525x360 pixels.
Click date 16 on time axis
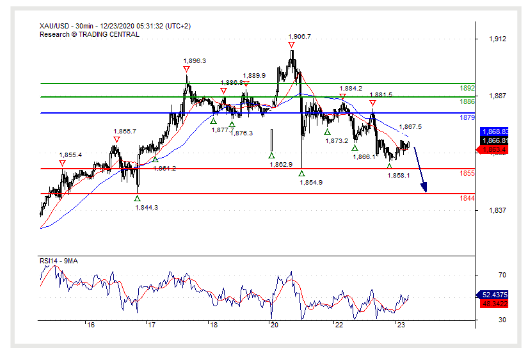click(x=90, y=325)
